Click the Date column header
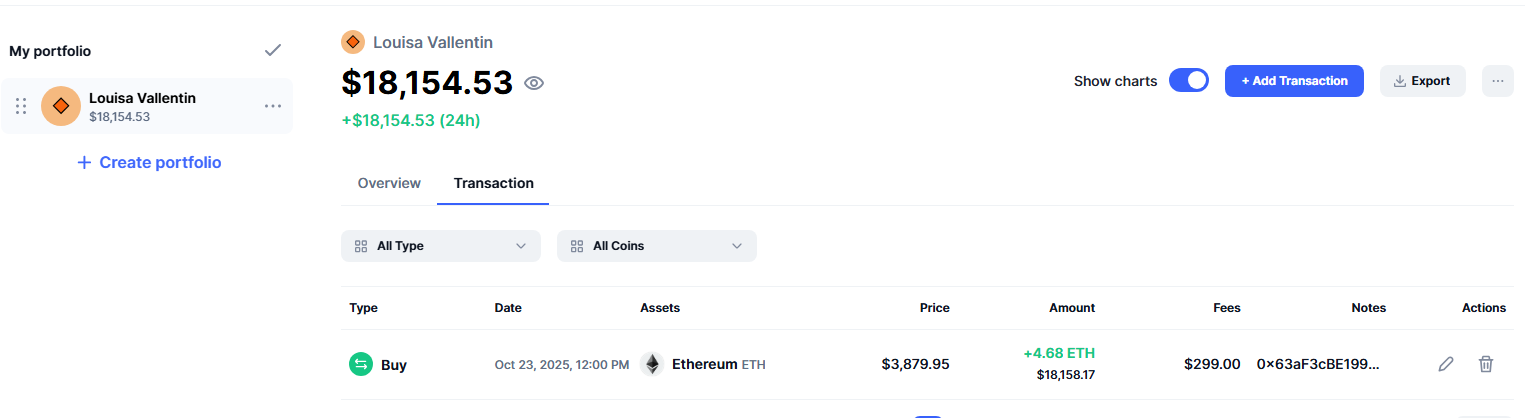 coord(508,308)
